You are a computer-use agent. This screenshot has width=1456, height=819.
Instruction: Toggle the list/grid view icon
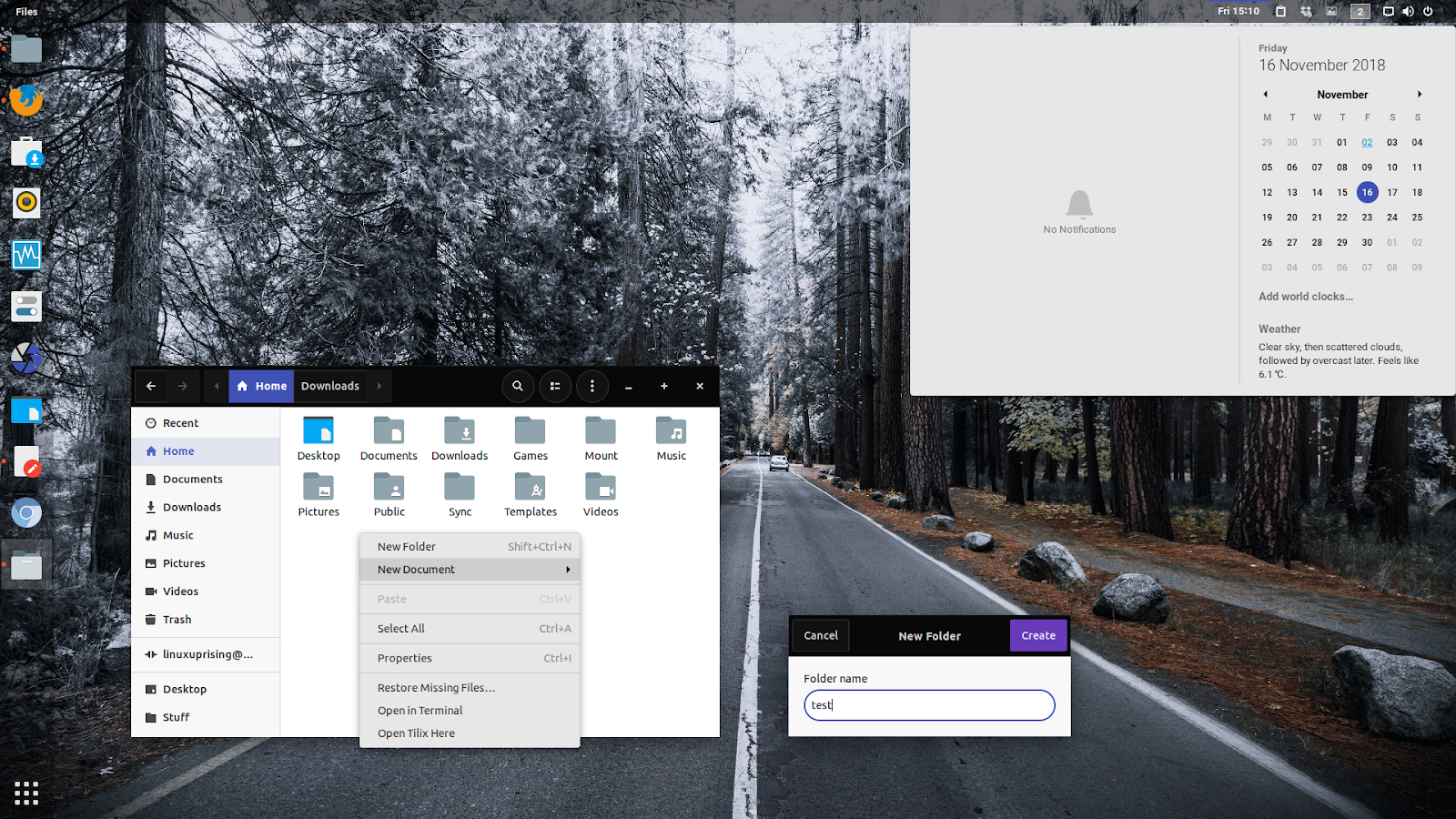tap(555, 386)
